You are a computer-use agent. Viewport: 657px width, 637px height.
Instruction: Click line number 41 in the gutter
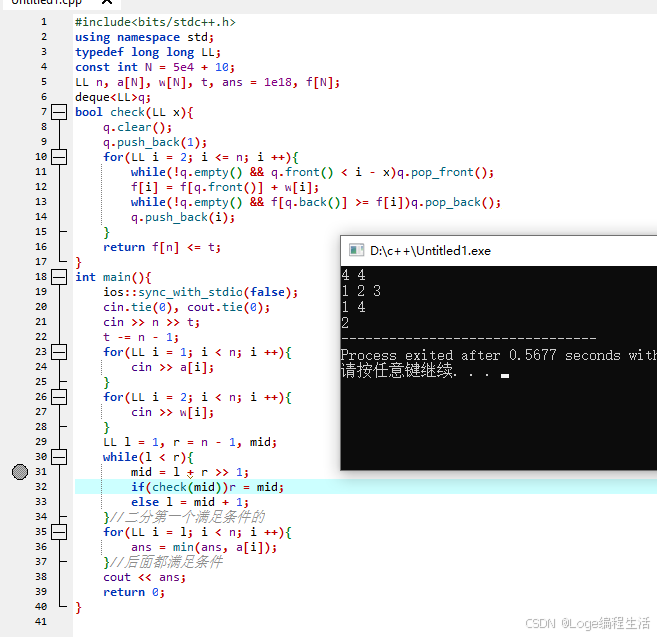(x=41, y=622)
